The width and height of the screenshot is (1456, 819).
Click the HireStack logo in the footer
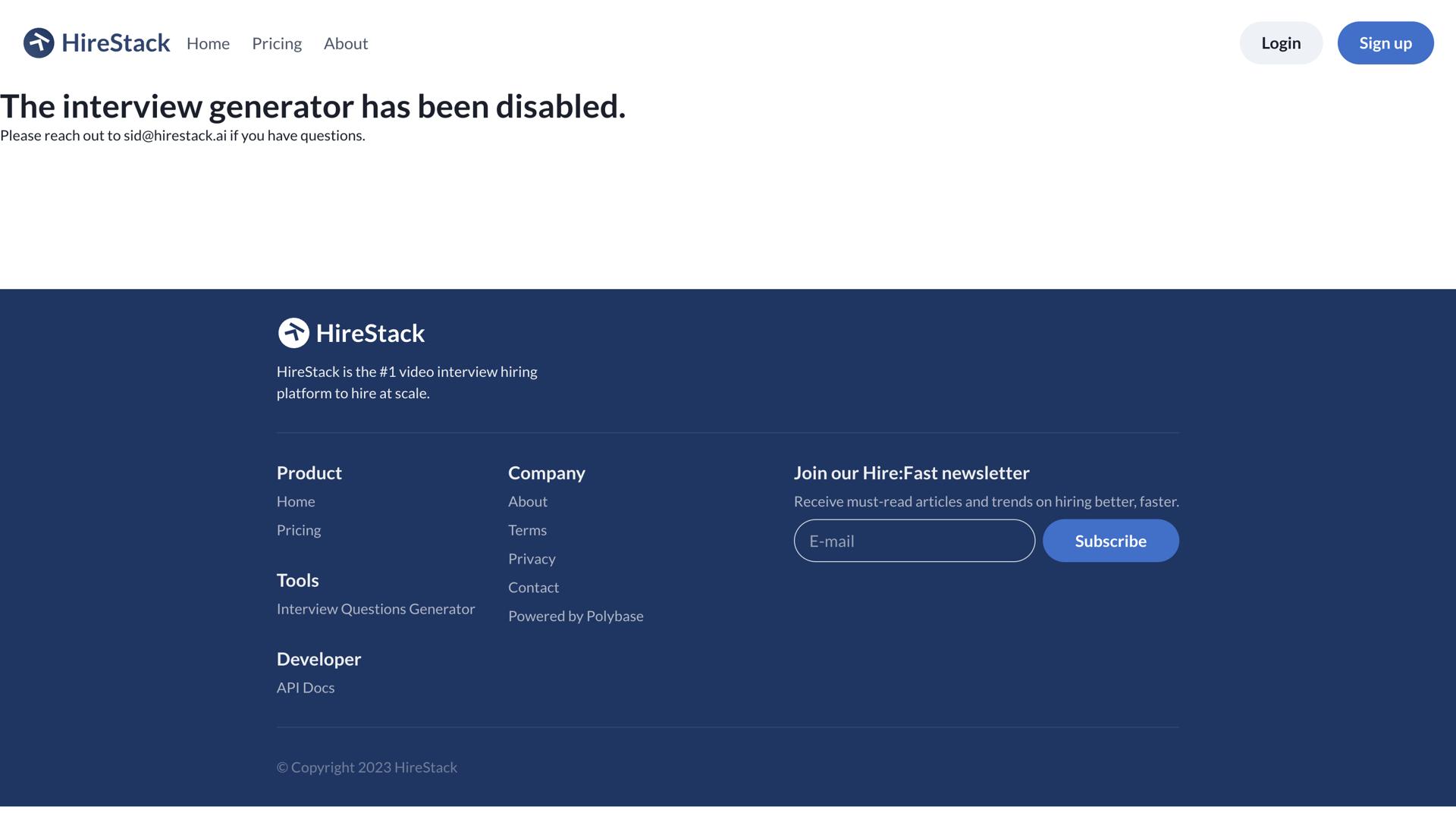tap(350, 333)
